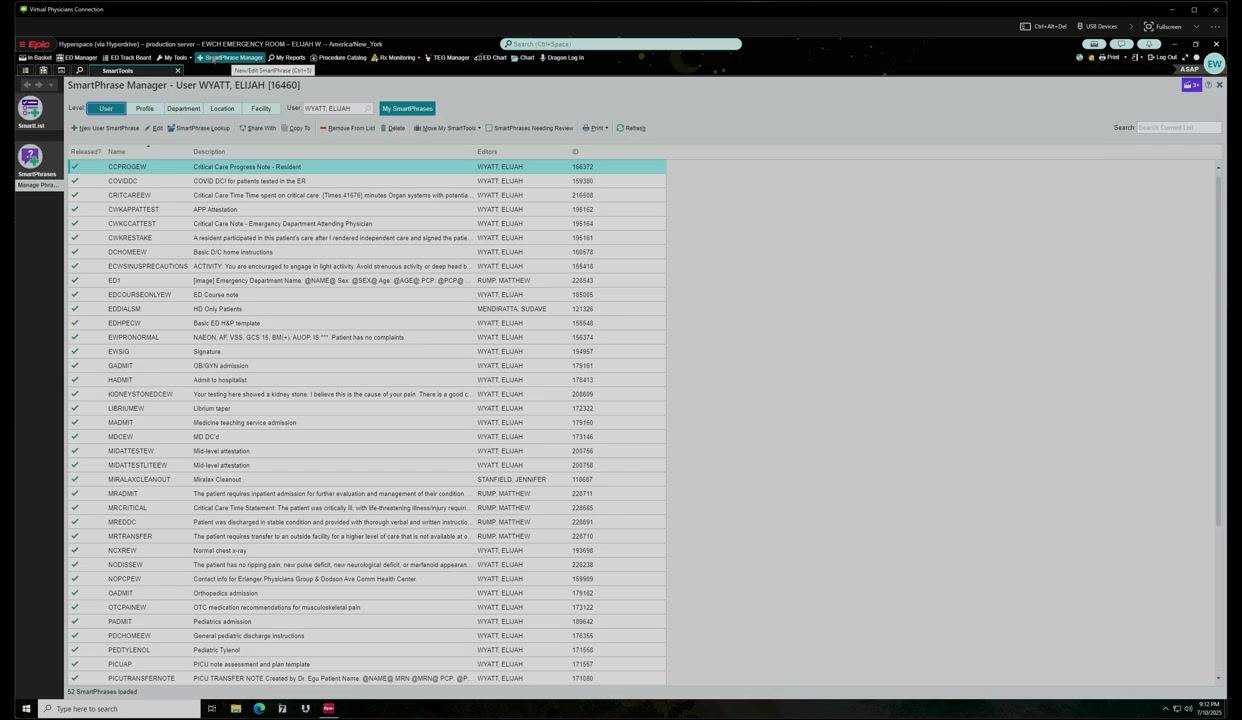Screen dimensions: 1242x720
Task: Send Ctrl+Alt+Del from the viewer toolbar
Action: 1044,27
